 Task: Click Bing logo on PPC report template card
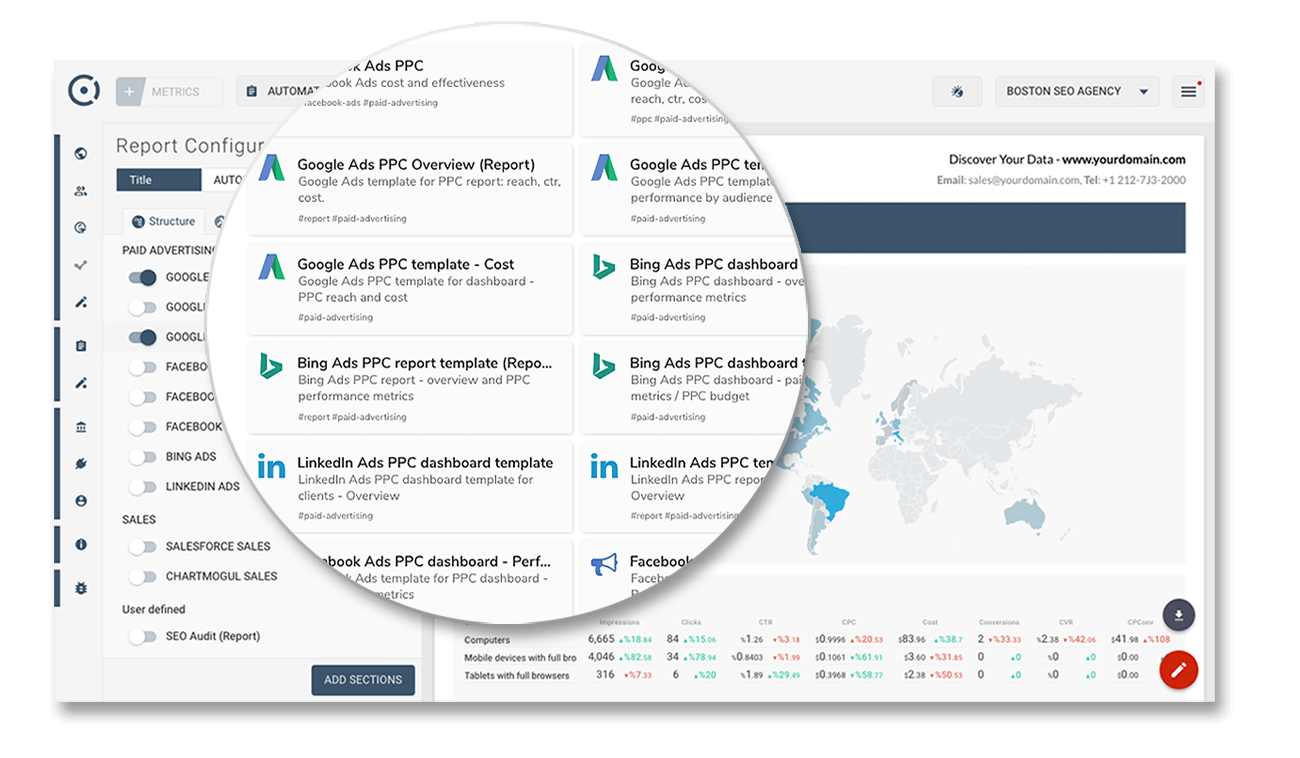(271, 366)
